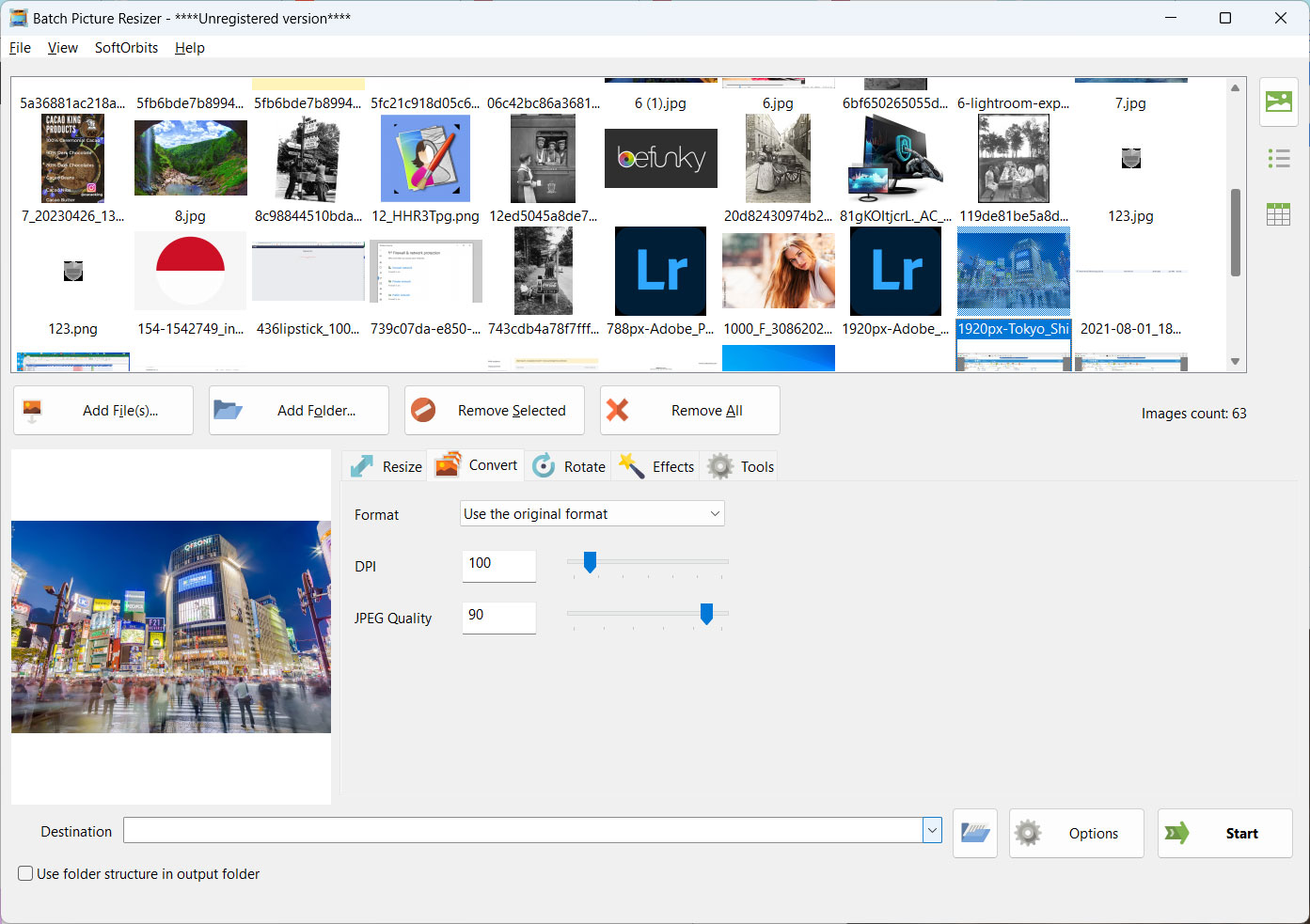Select the 8.jpg waterfall thumbnail
Screen dimensions: 1310x924
[191, 158]
